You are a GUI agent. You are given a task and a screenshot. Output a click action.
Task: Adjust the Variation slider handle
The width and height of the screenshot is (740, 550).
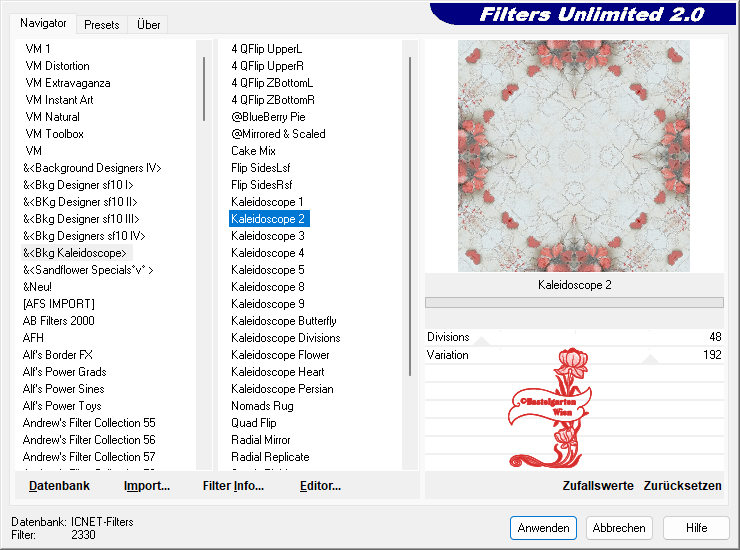[650, 358]
